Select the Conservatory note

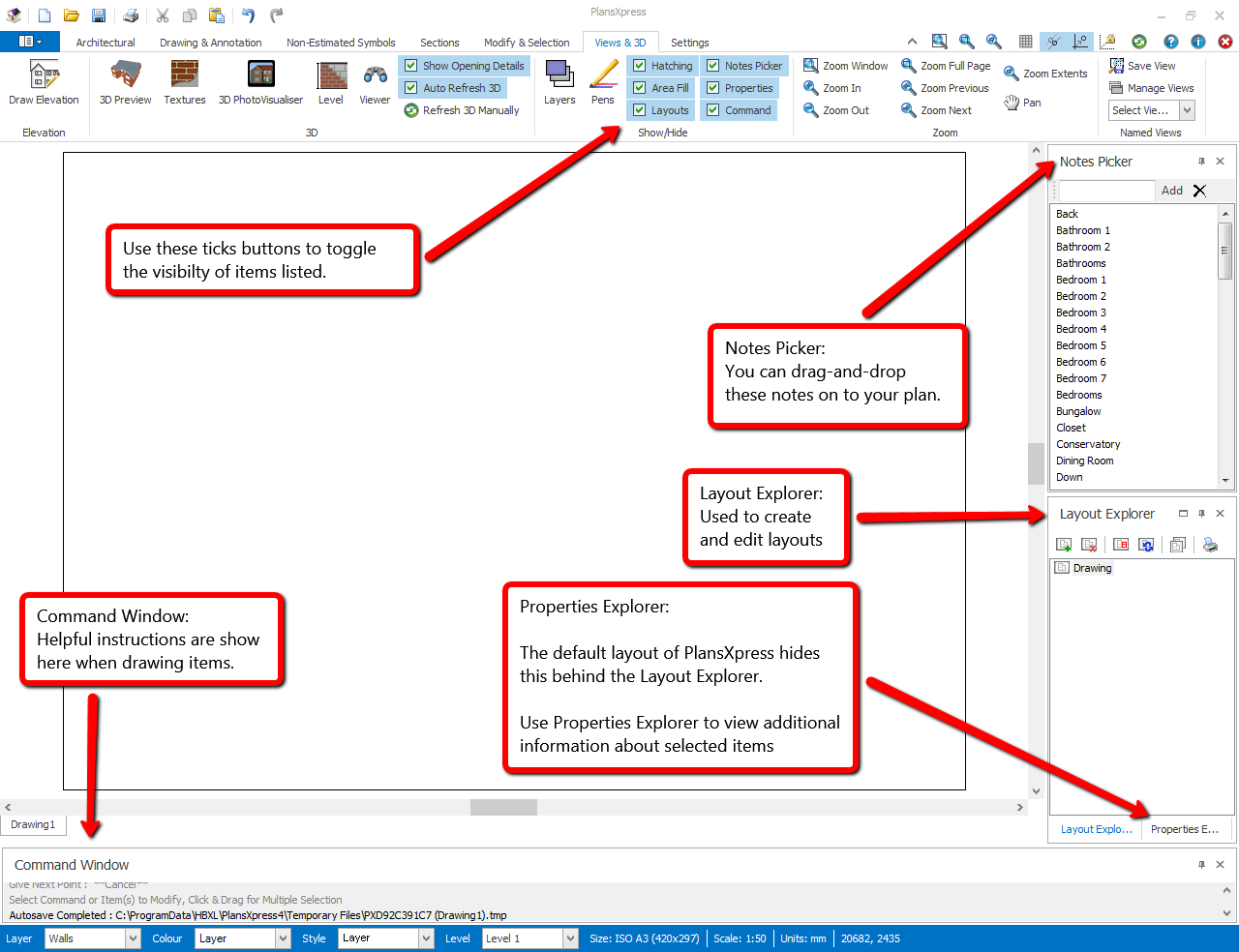tap(1088, 444)
